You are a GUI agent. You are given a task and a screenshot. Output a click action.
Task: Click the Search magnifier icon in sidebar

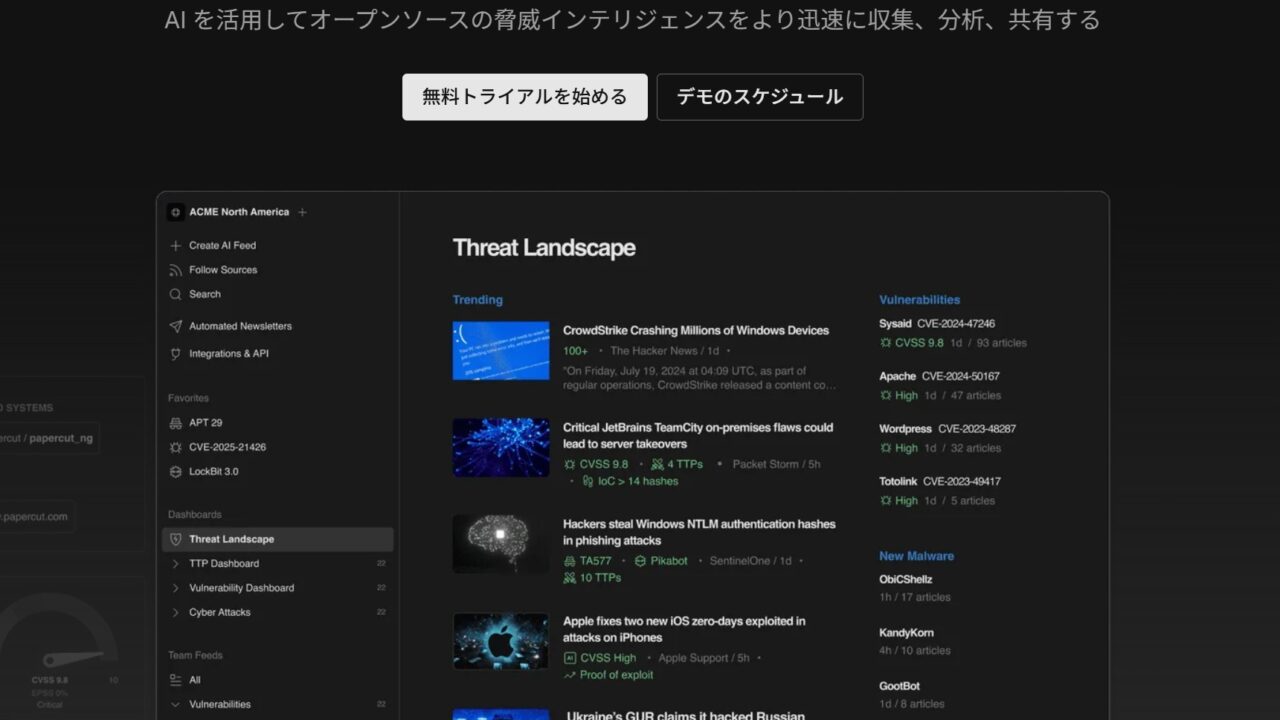(x=176, y=294)
